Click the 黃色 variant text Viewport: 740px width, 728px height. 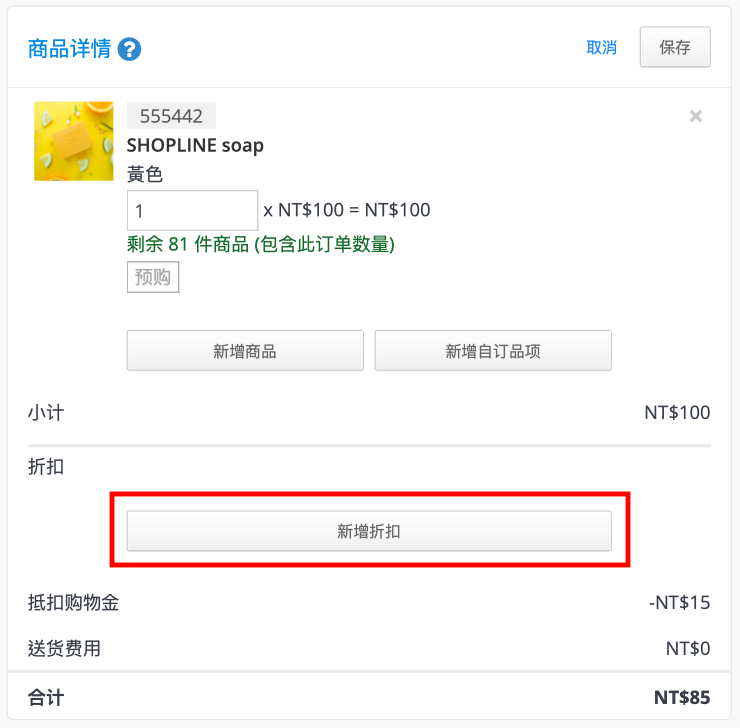coord(144,174)
